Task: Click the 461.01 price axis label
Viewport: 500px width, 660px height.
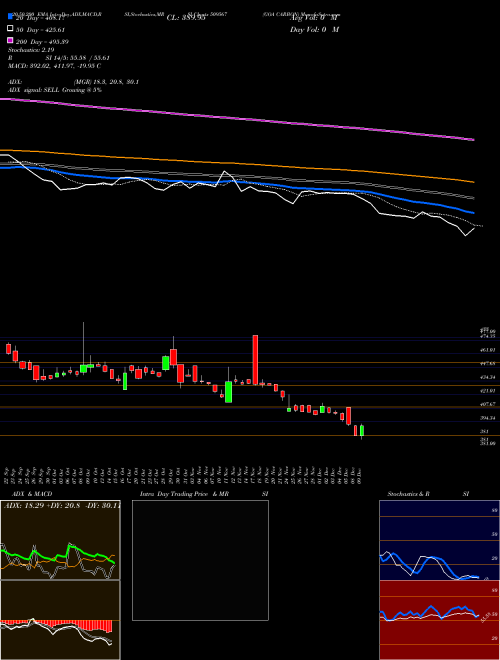Action: click(489, 350)
